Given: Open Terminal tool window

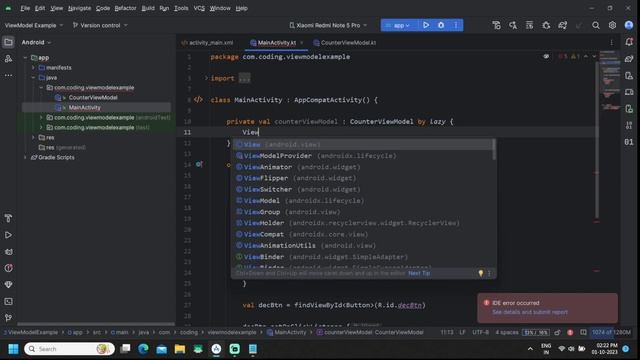Looking at the screenshot, I should point(8,302).
